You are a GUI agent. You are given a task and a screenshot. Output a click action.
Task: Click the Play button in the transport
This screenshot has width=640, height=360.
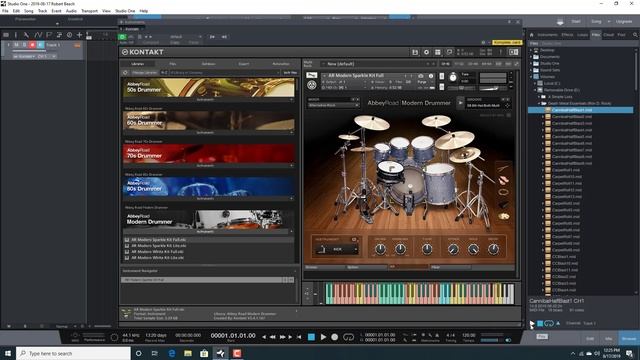click(x=323, y=337)
